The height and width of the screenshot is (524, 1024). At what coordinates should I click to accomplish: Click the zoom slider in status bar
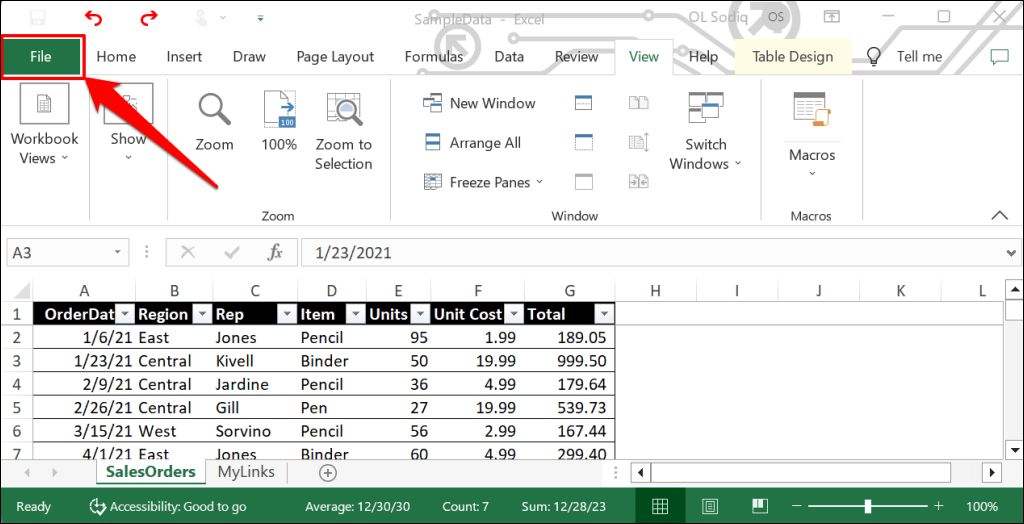tap(870, 506)
